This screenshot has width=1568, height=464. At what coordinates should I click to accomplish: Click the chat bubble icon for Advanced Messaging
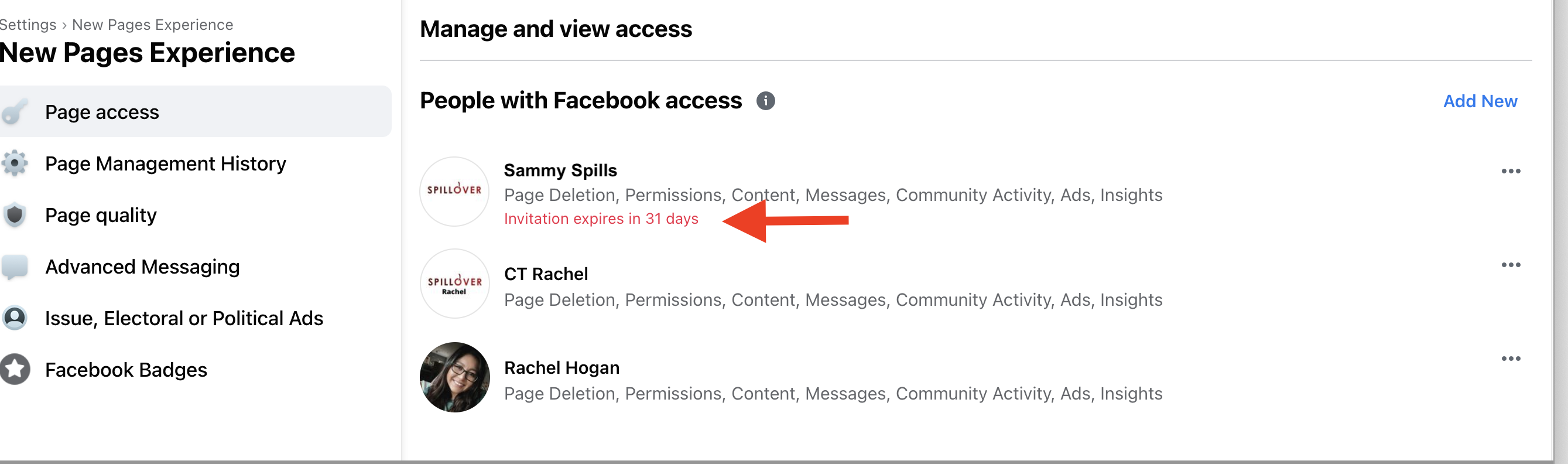(14, 267)
